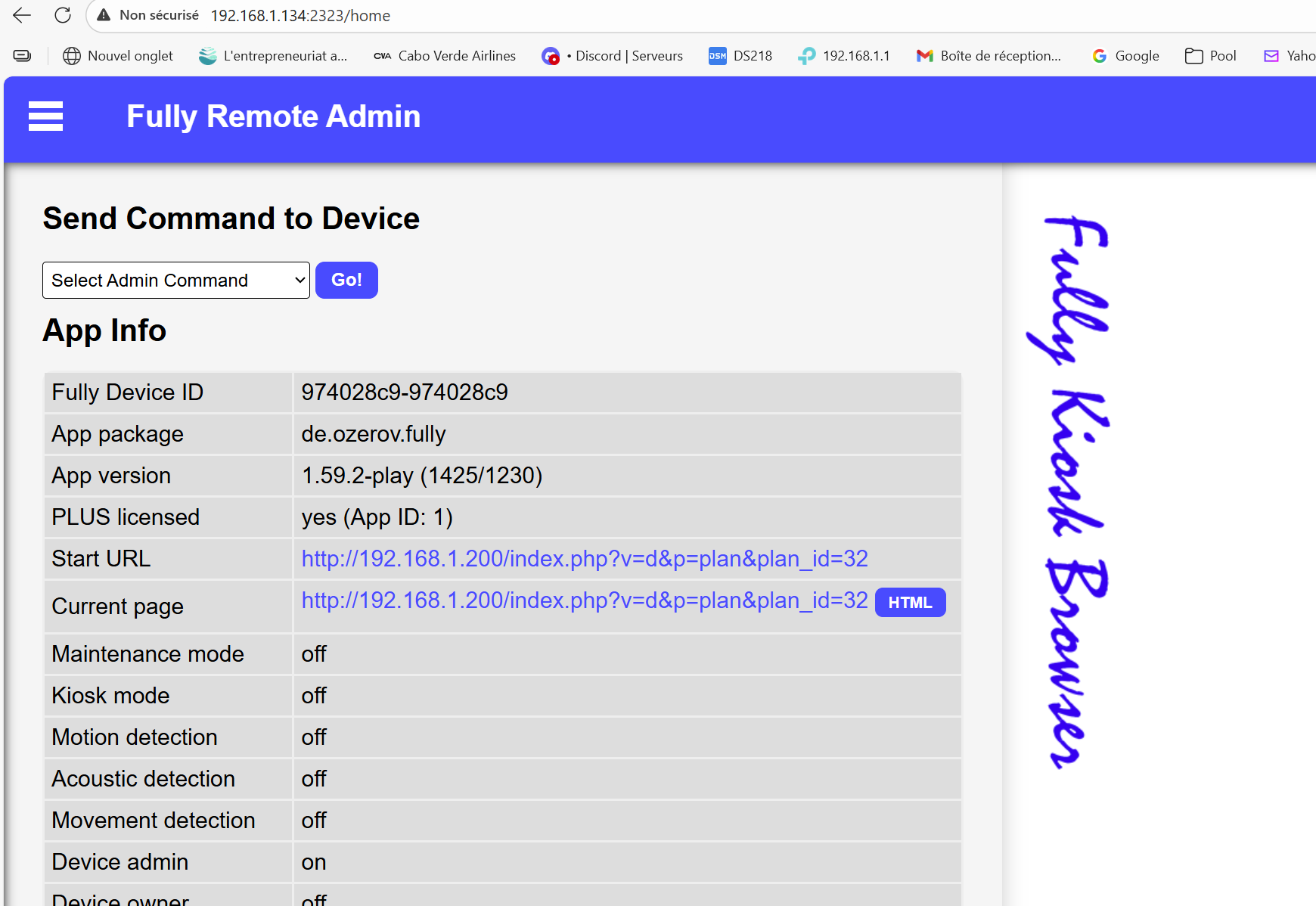Open the Google bookmark
The height and width of the screenshot is (906, 1316).
(x=1126, y=56)
